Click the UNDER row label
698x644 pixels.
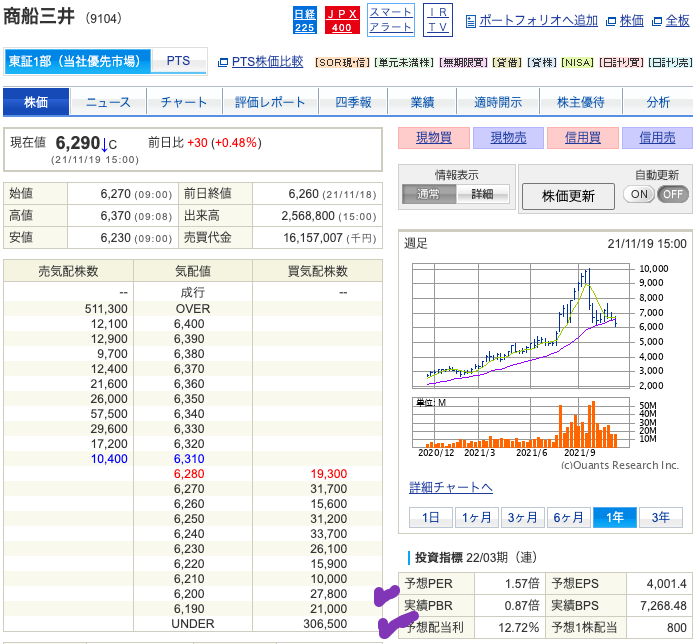point(193,624)
